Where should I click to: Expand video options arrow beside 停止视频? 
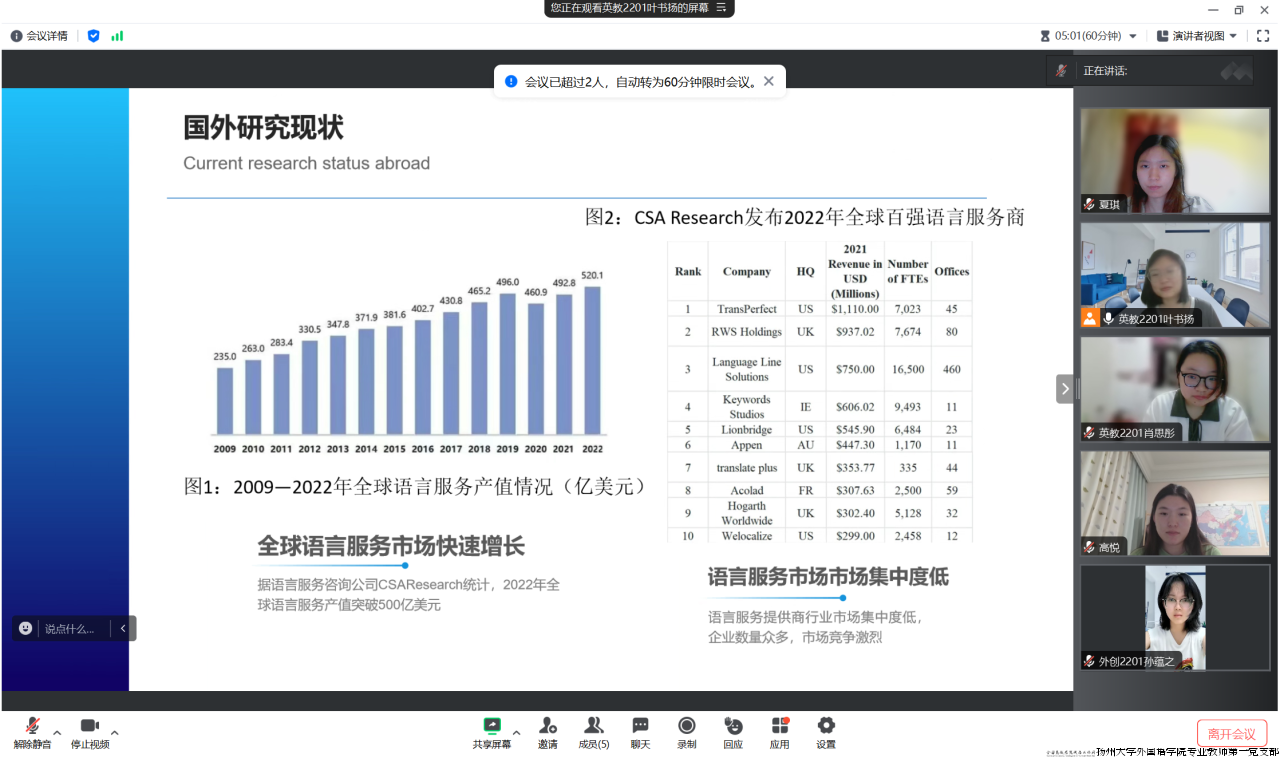(115, 732)
